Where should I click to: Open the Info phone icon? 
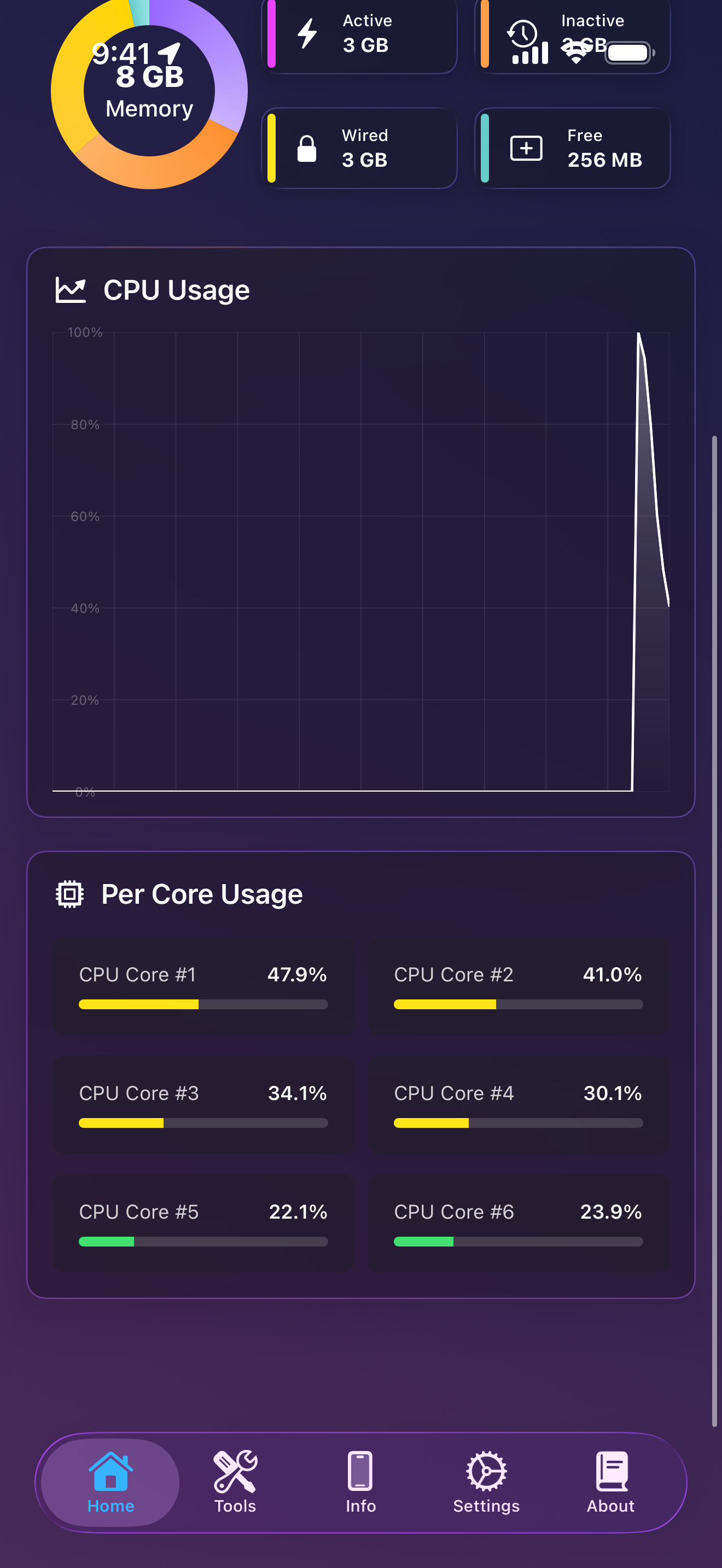pyautogui.click(x=360, y=1471)
